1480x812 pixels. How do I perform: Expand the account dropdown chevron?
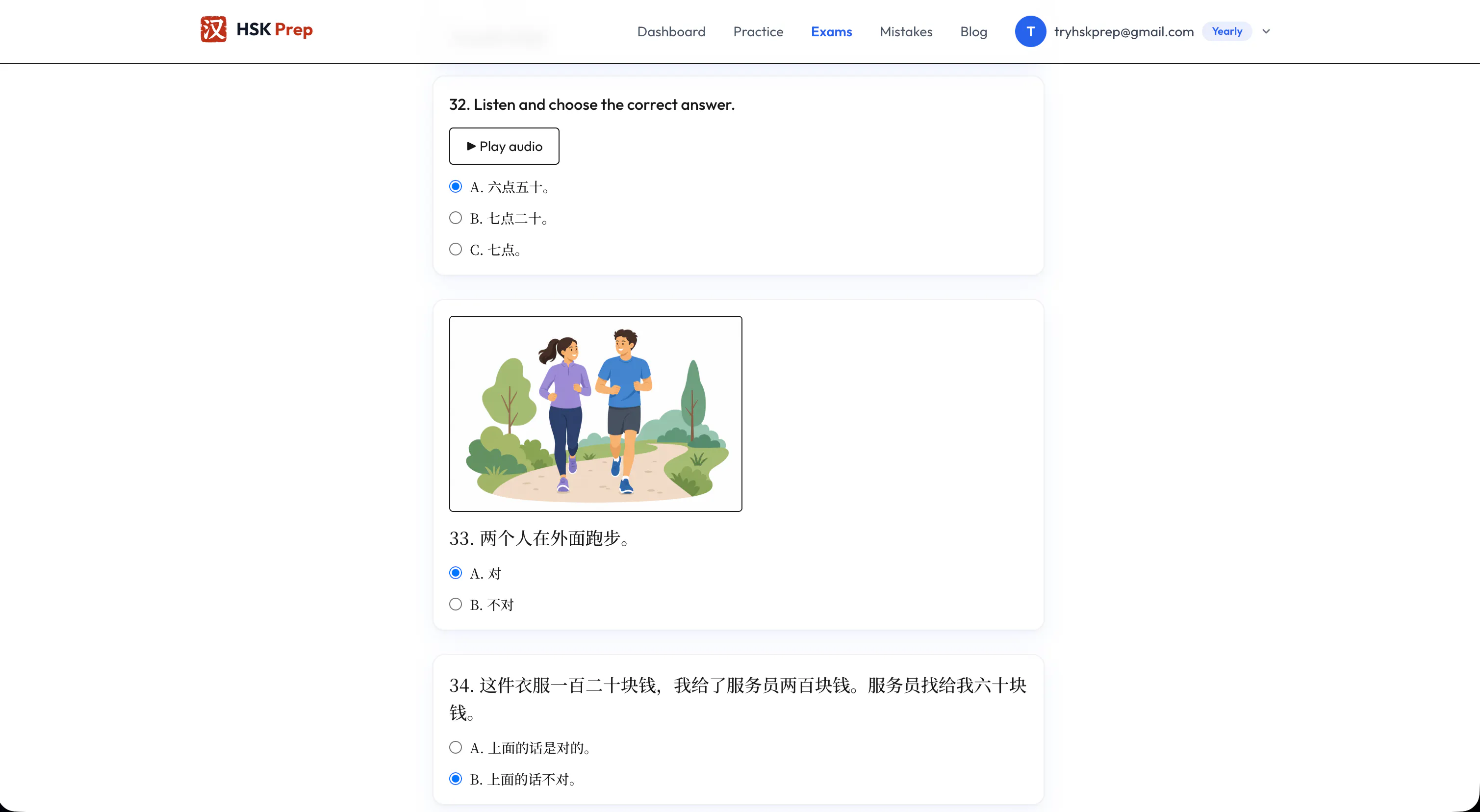pyautogui.click(x=1266, y=31)
